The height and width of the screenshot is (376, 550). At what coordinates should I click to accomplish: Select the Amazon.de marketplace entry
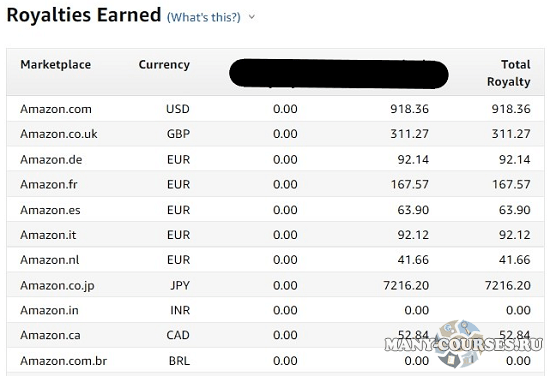click(51, 160)
